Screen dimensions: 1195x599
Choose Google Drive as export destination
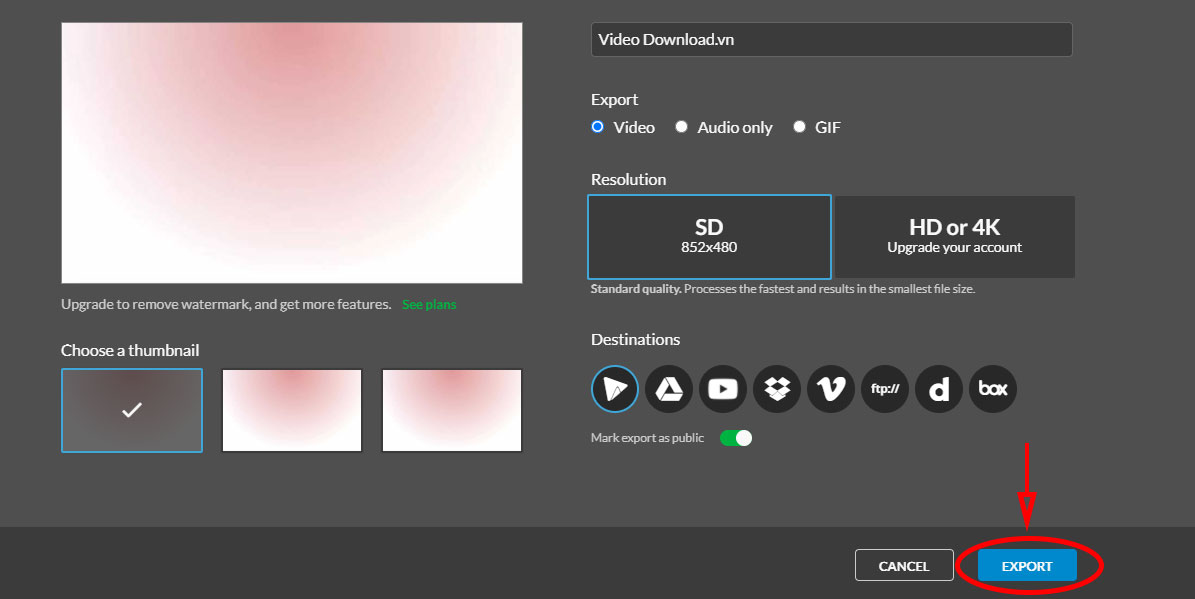click(669, 389)
